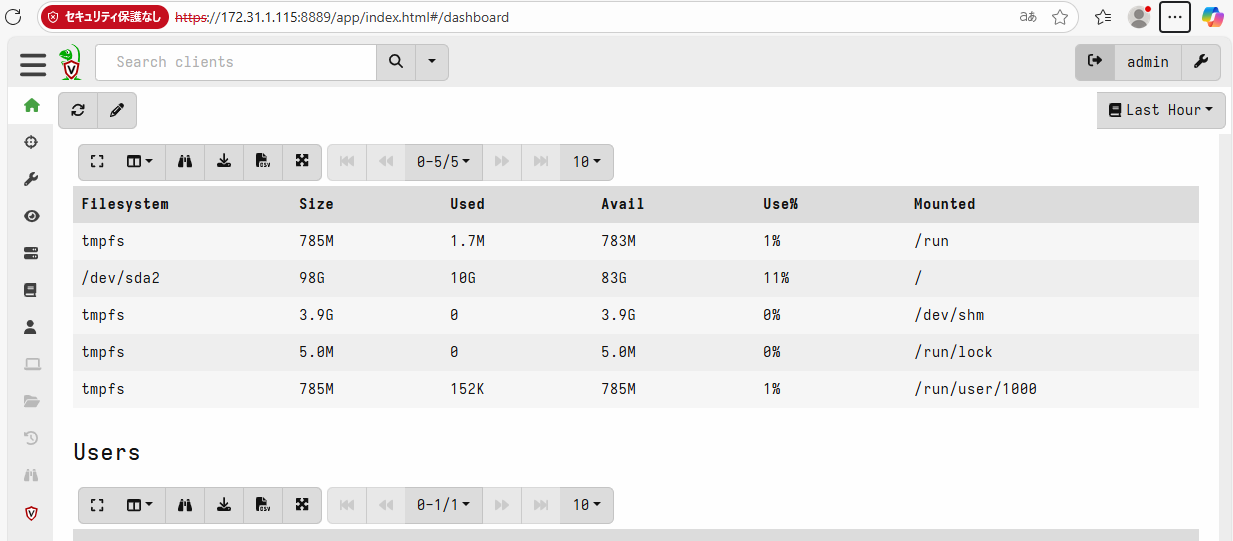Click the admin user button
This screenshot has height=541, width=1233.
point(1148,62)
